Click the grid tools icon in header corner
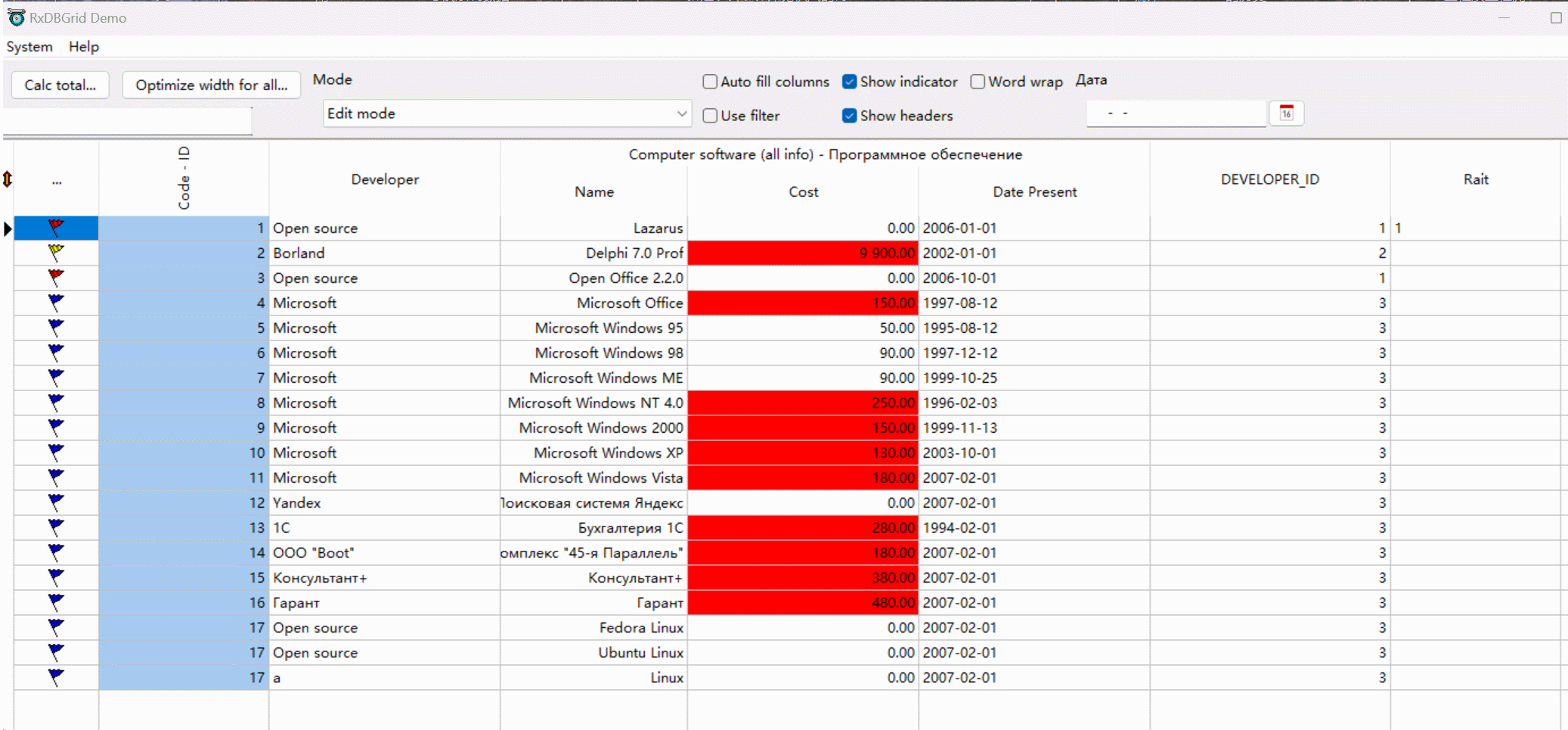This screenshot has width=1568, height=730. tap(8, 179)
